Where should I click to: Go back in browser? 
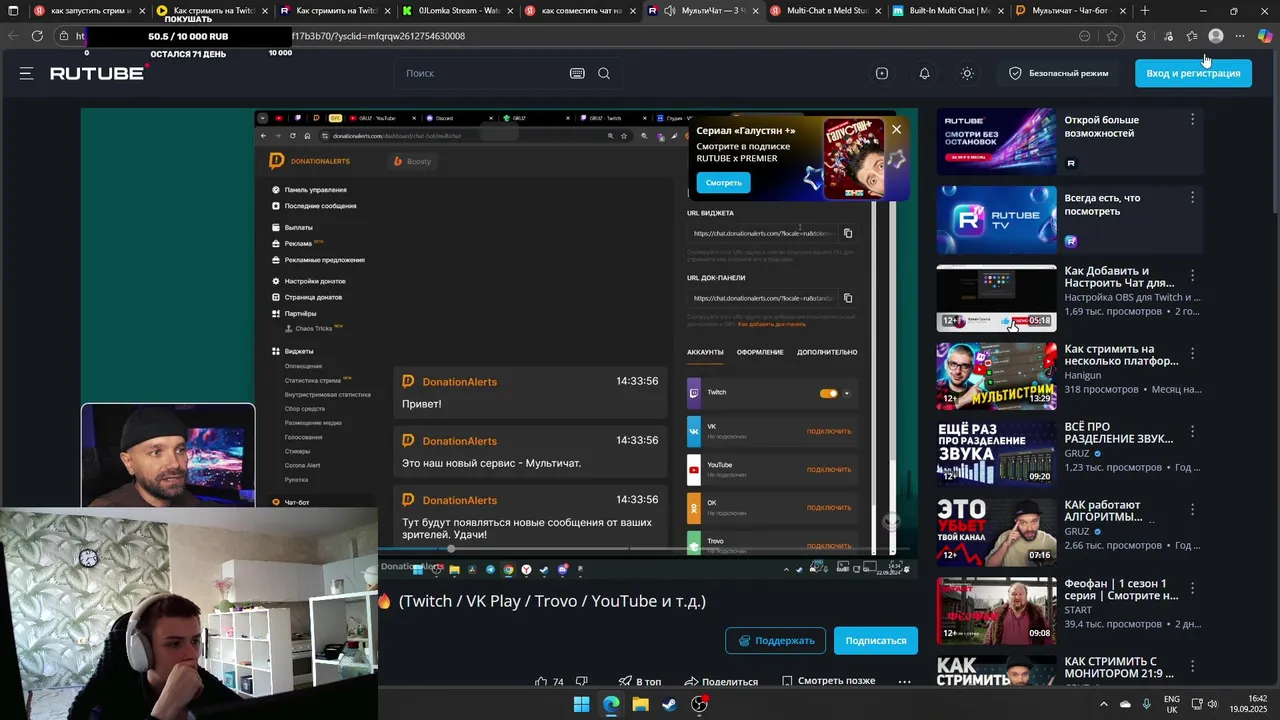pyautogui.click(x=13, y=36)
